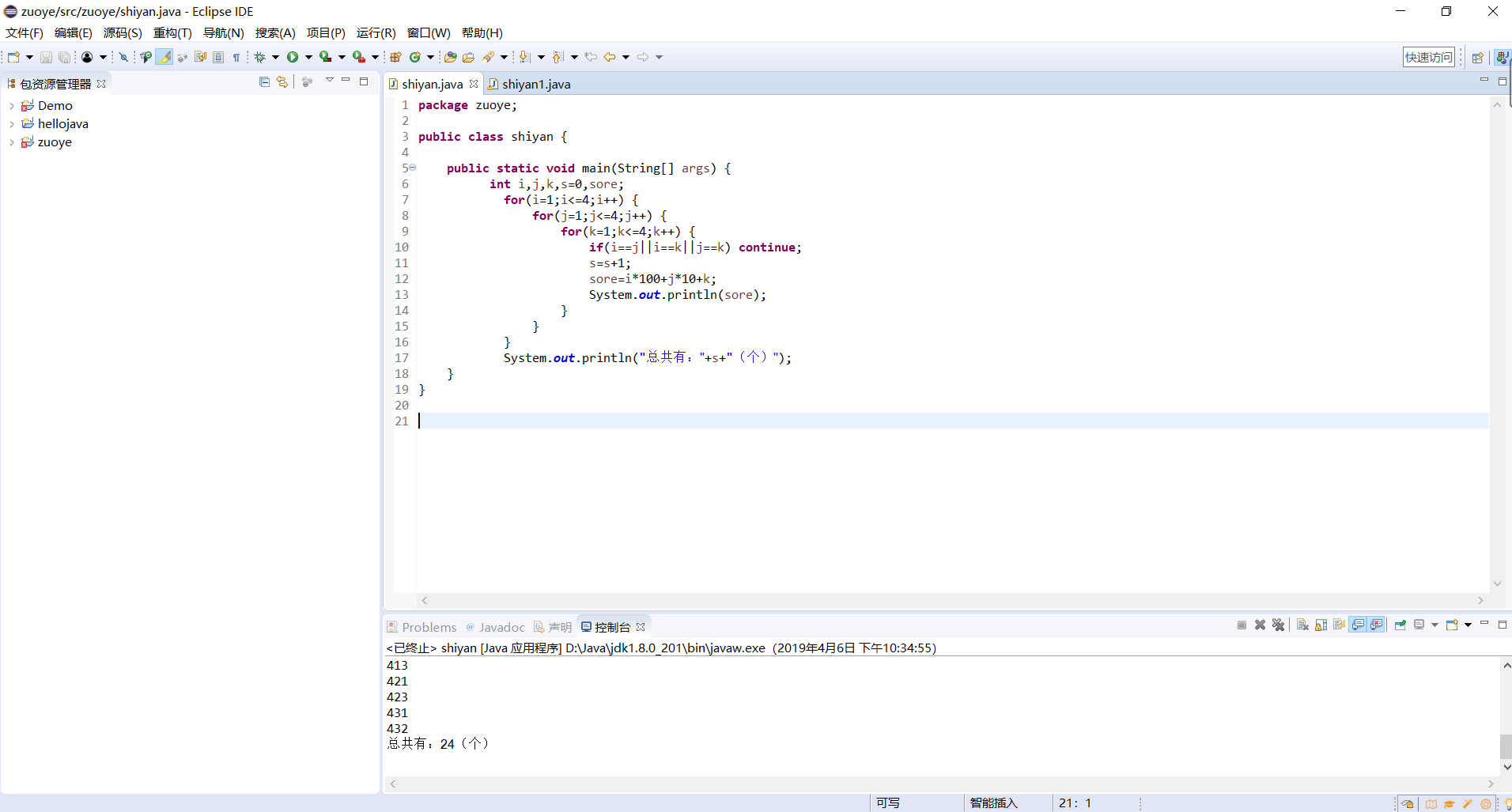Click the Open Type icon

tap(450, 57)
